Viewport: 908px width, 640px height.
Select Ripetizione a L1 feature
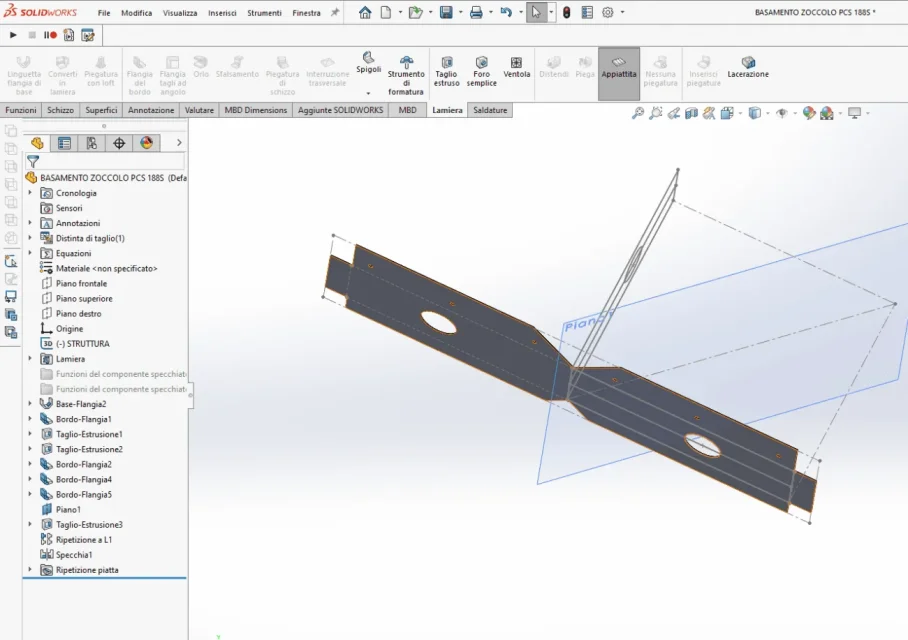click(x=83, y=539)
